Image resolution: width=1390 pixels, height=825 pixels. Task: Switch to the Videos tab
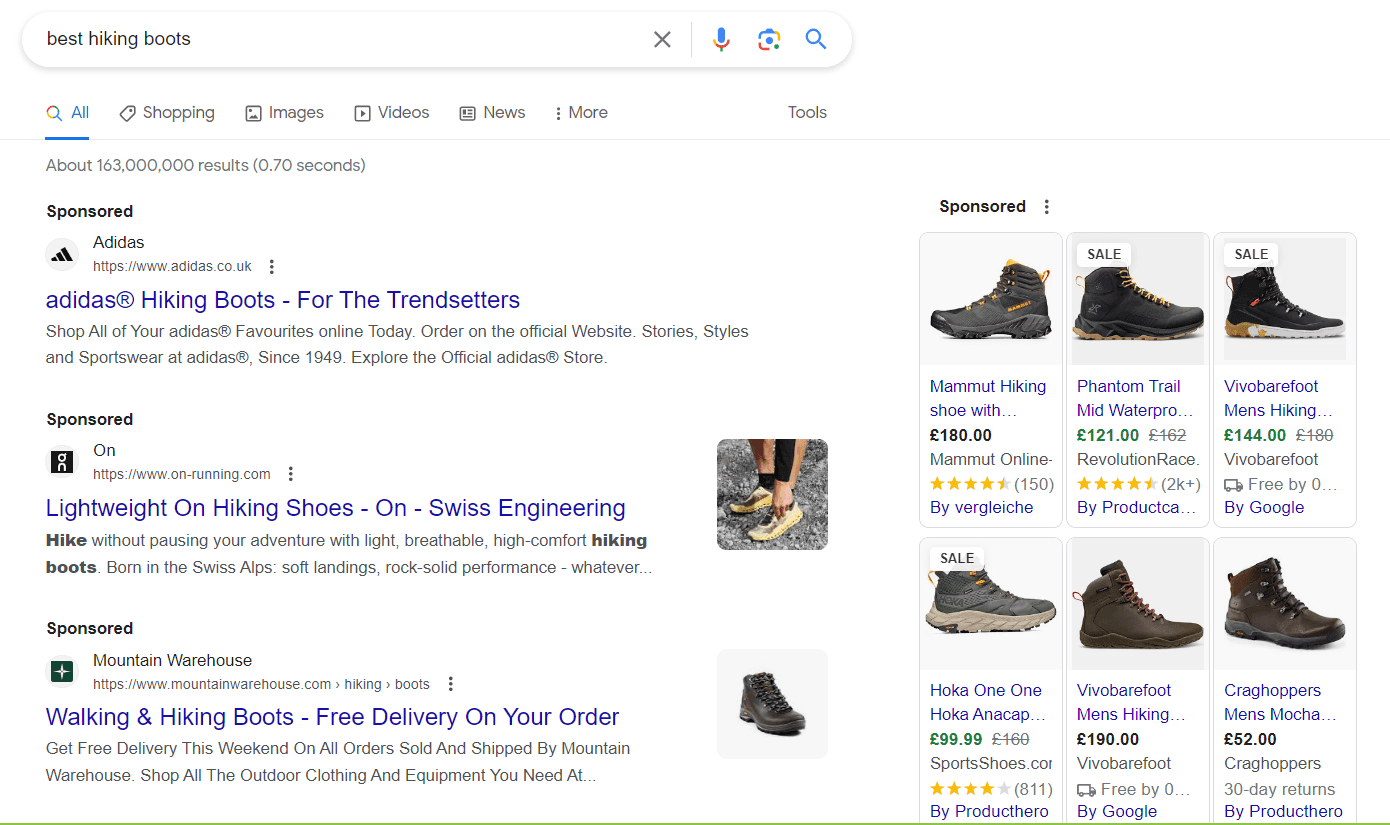tap(392, 113)
